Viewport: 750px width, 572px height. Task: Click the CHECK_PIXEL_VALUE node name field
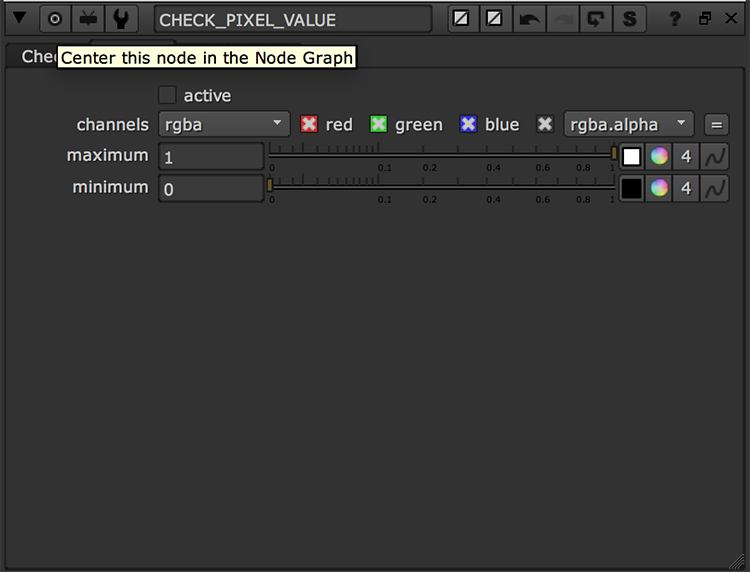(293, 20)
